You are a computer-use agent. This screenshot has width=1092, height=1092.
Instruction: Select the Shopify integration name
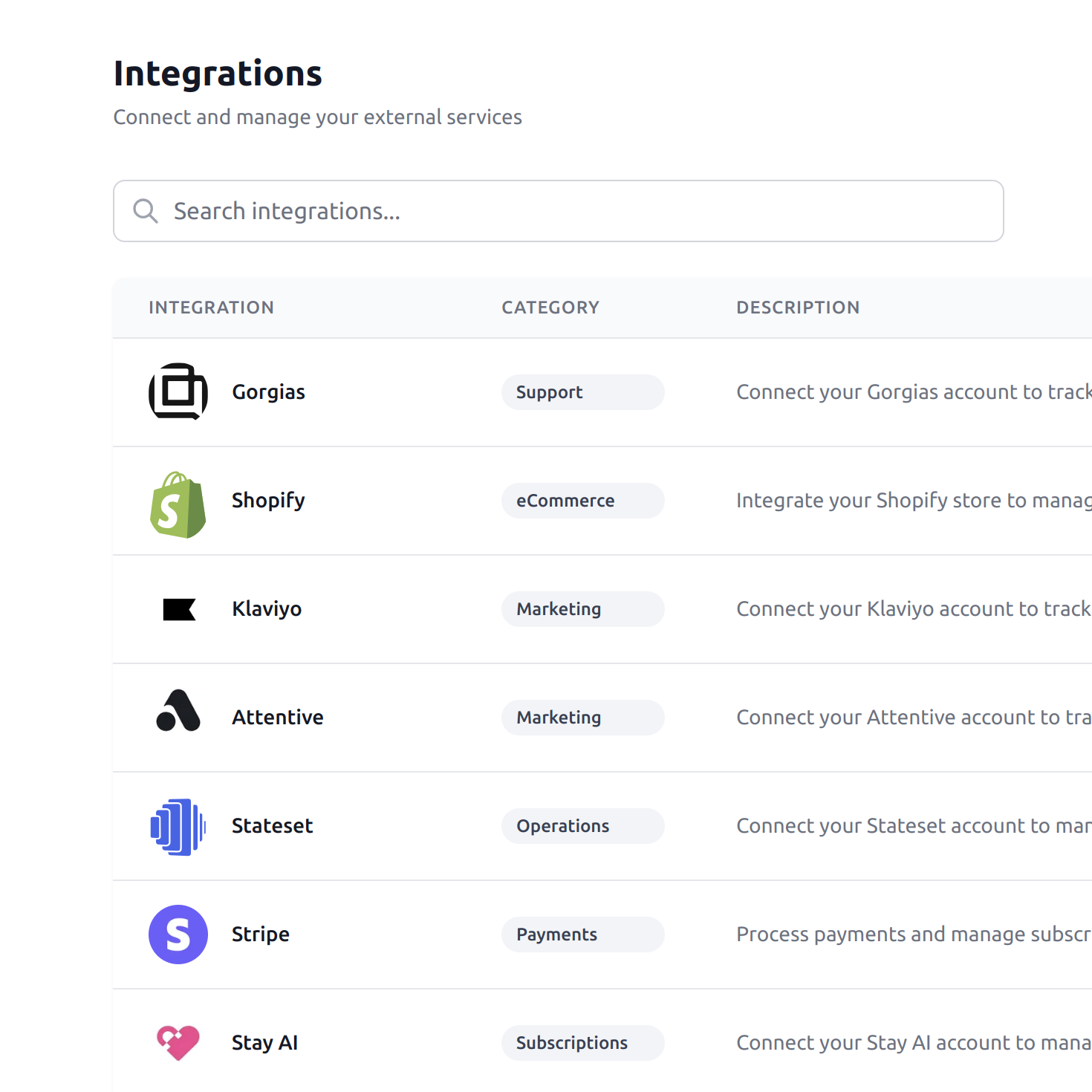click(x=268, y=501)
